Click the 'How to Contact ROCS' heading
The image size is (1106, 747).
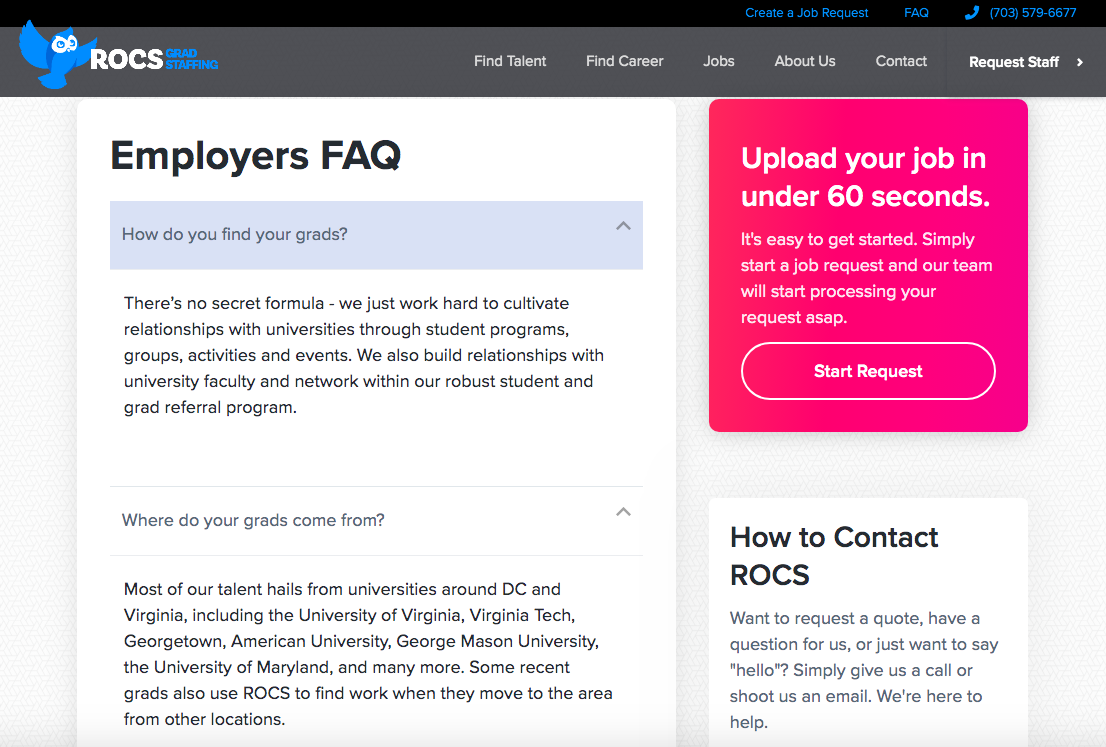click(834, 556)
